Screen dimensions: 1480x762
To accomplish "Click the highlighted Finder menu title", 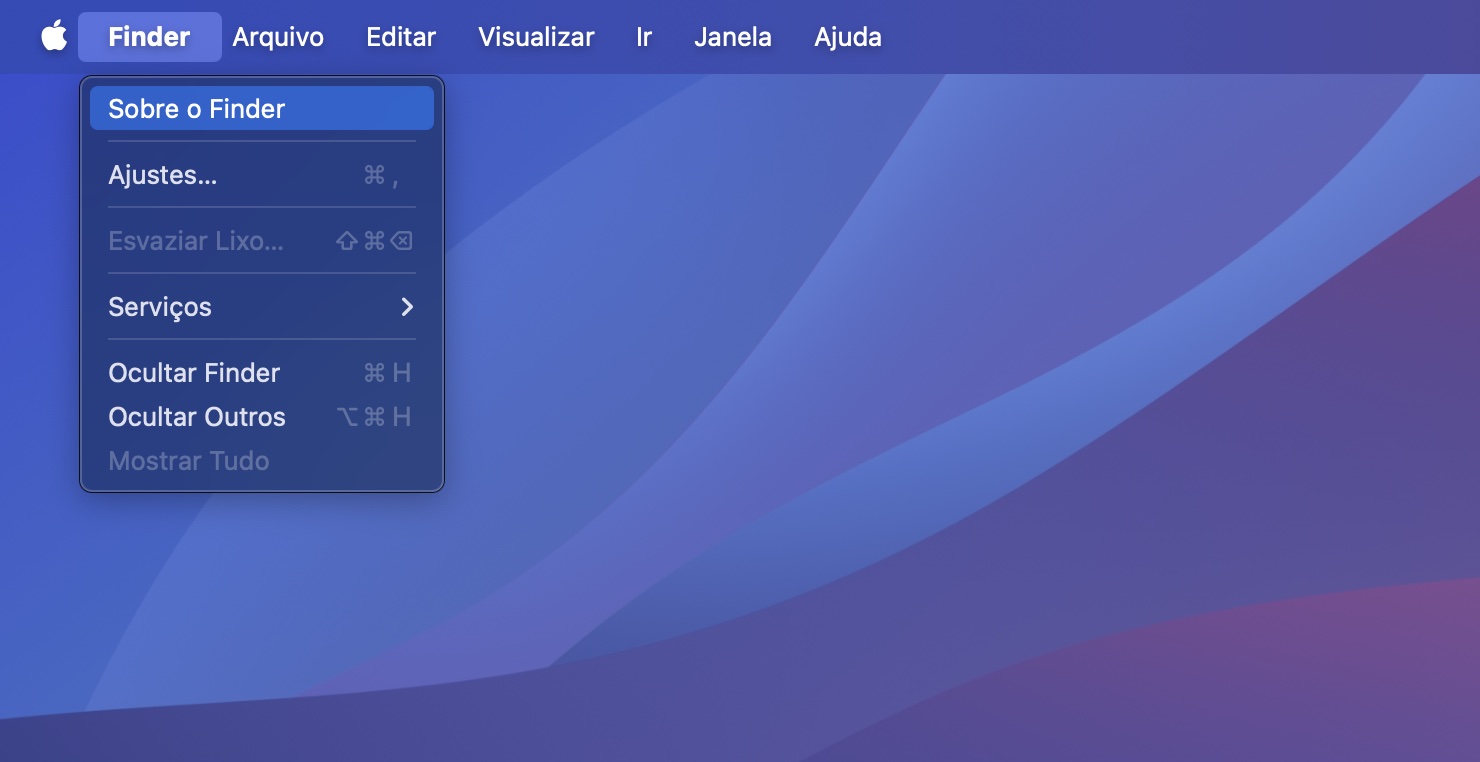I will pyautogui.click(x=148, y=36).
